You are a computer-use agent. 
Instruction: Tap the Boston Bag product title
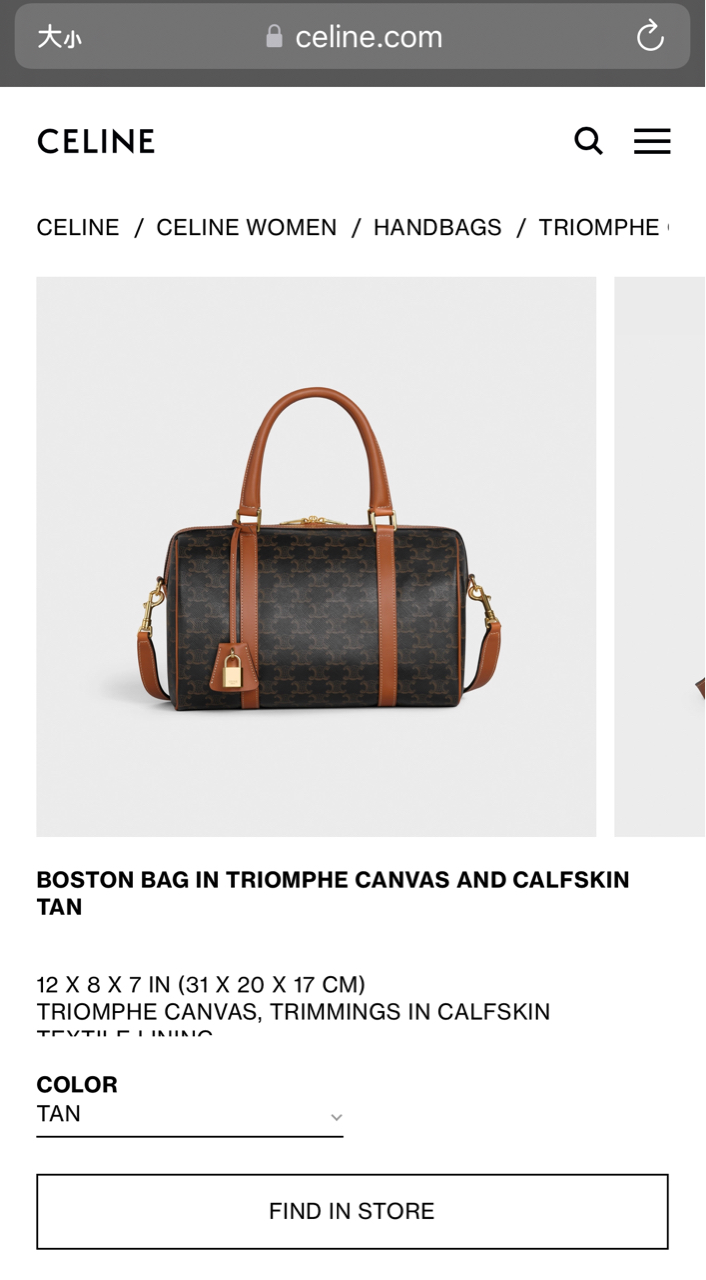click(x=333, y=893)
